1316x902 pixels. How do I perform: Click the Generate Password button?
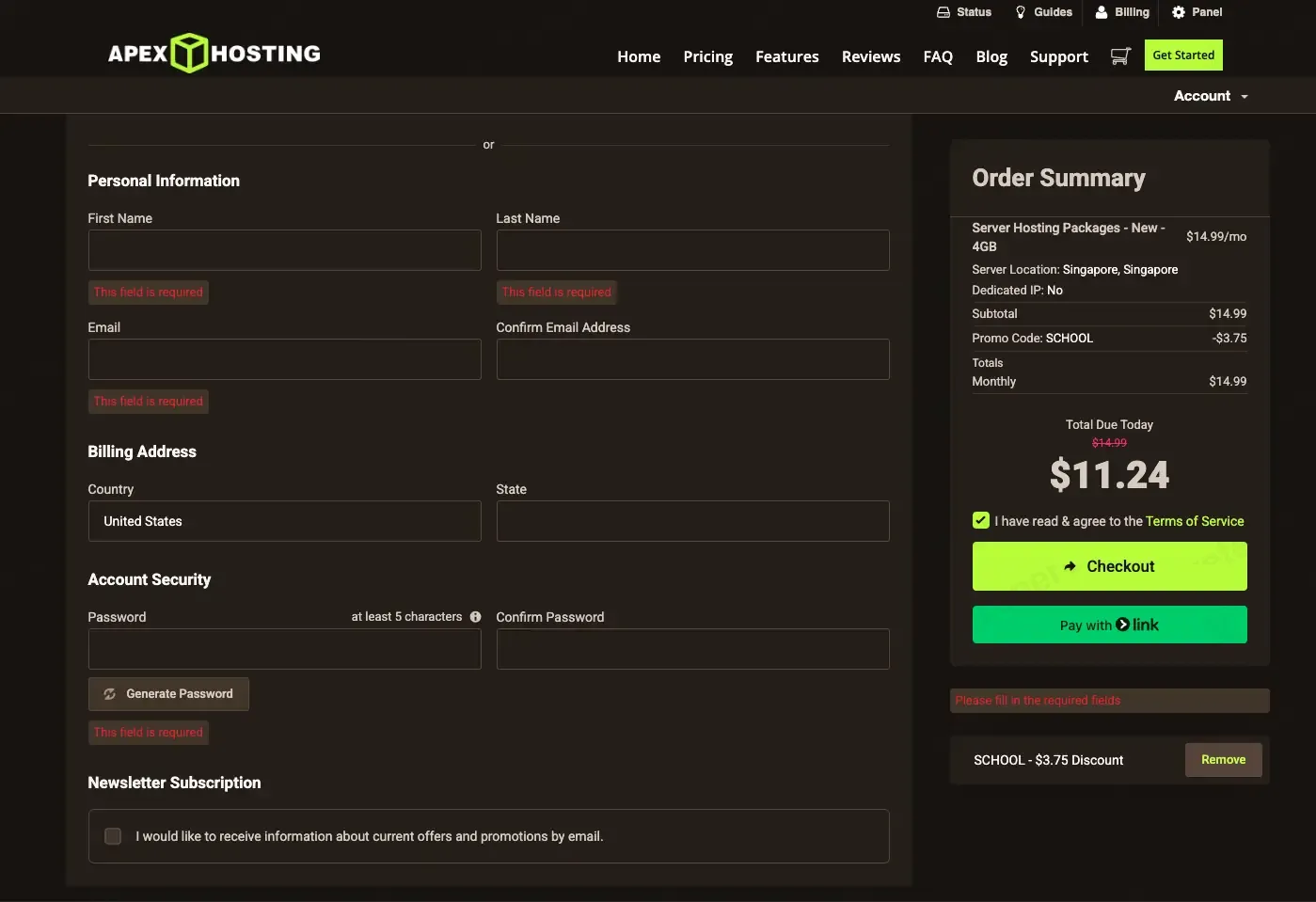pyautogui.click(x=168, y=694)
